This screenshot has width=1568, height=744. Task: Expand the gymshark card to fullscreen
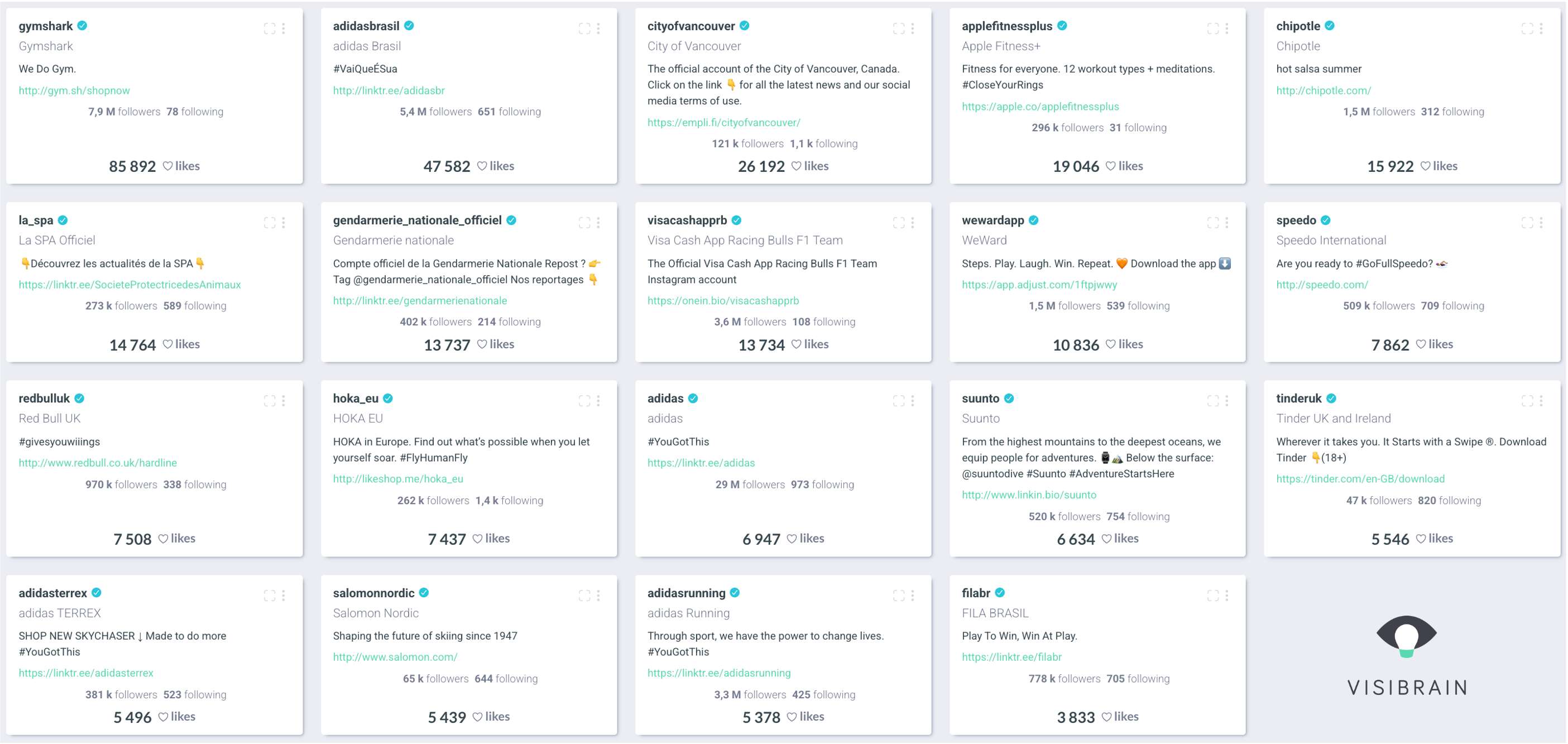pyautogui.click(x=269, y=28)
